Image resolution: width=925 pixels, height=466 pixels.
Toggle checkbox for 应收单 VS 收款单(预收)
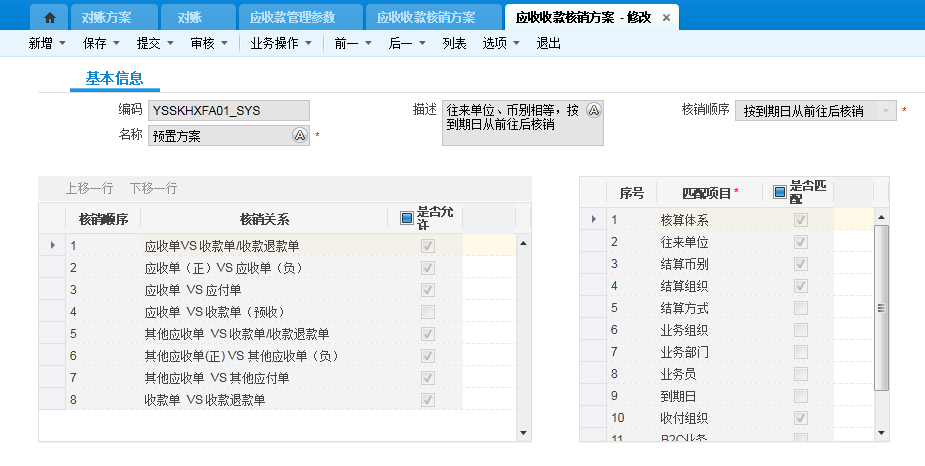tap(428, 312)
